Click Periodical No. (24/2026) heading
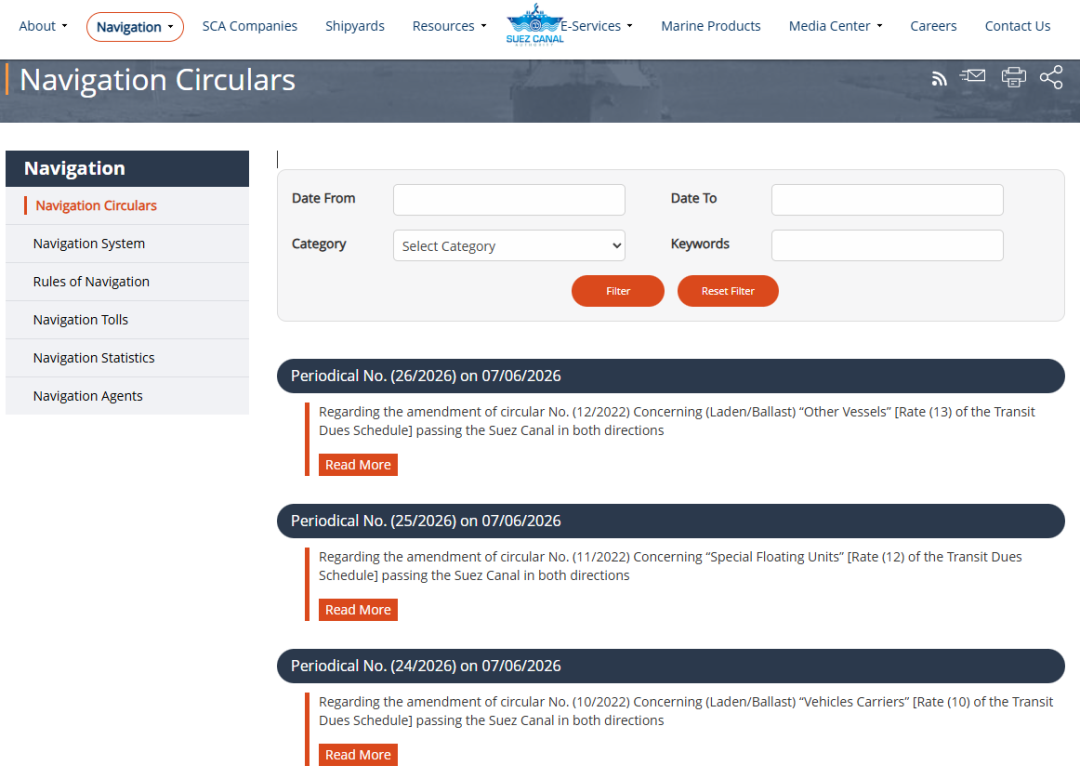 tap(671, 666)
